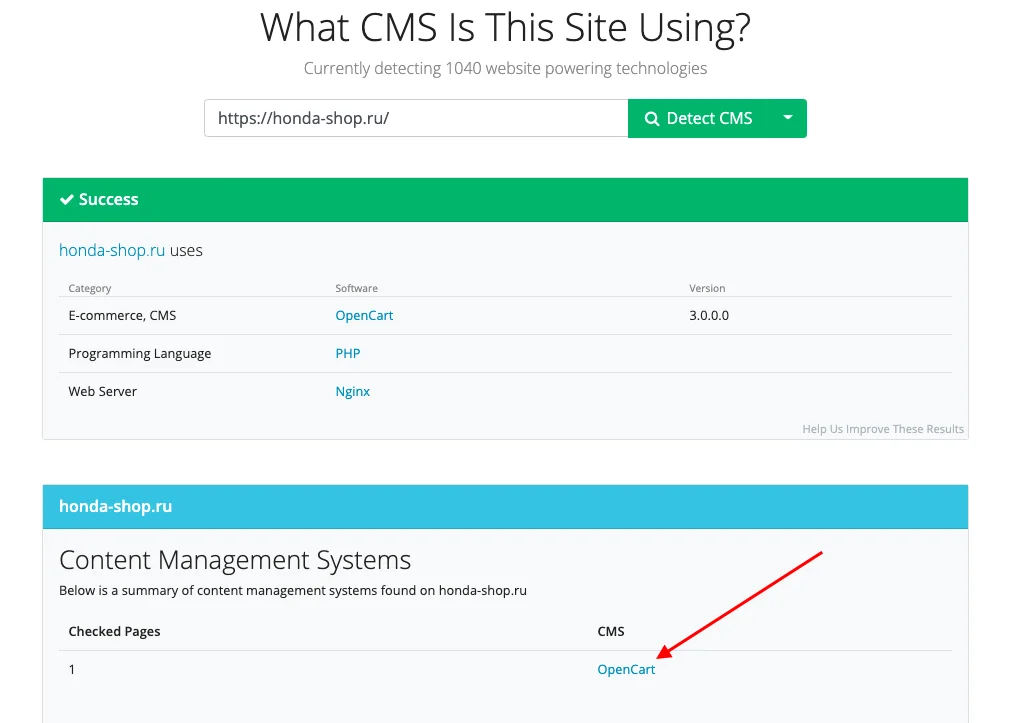Click the Checked Pages column header

coord(114,631)
